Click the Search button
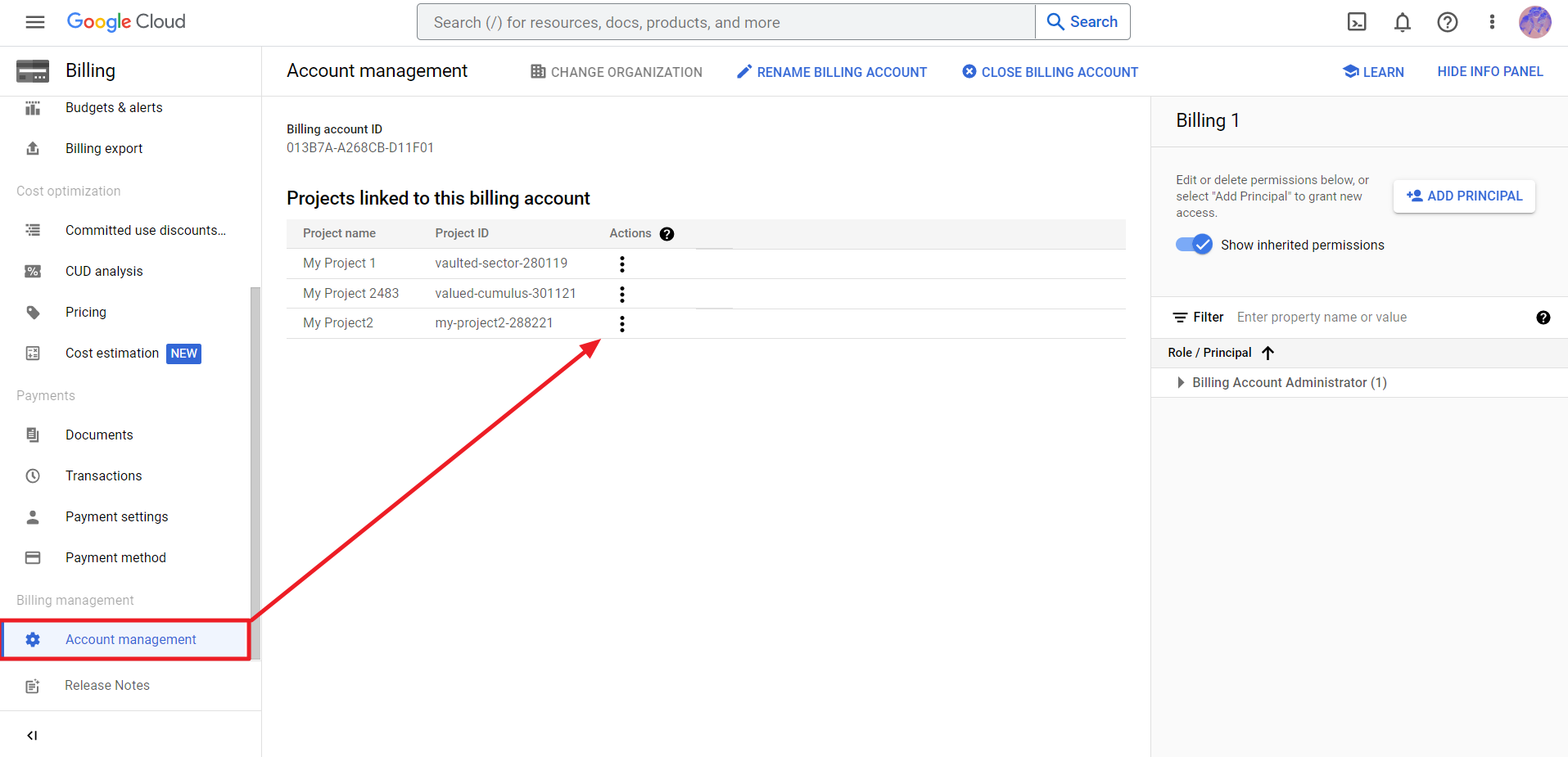The width and height of the screenshot is (1568, 757). pyautogui.click(x=1082, y=22)
